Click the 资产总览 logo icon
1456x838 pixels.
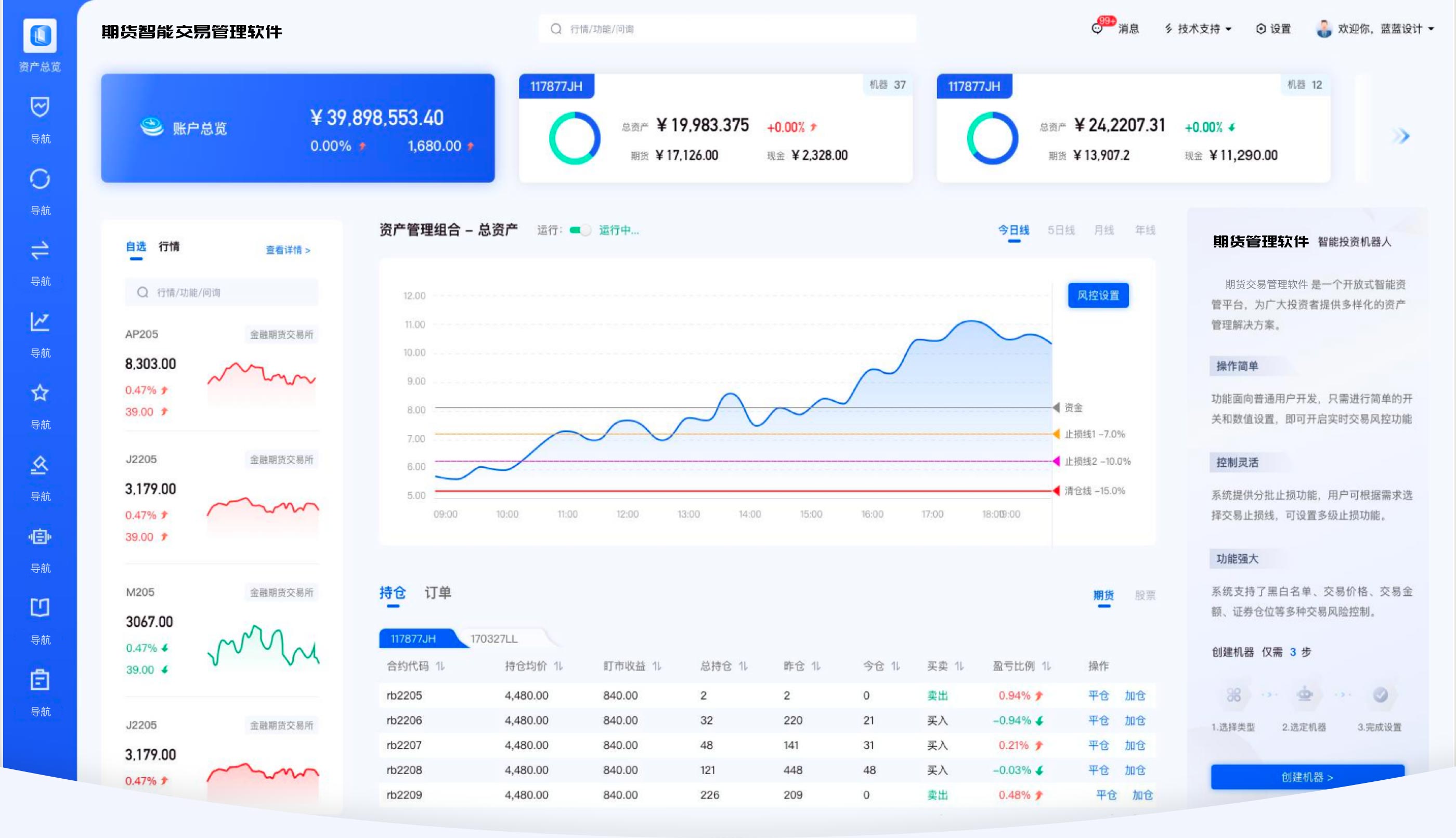(x=40, y=35)
